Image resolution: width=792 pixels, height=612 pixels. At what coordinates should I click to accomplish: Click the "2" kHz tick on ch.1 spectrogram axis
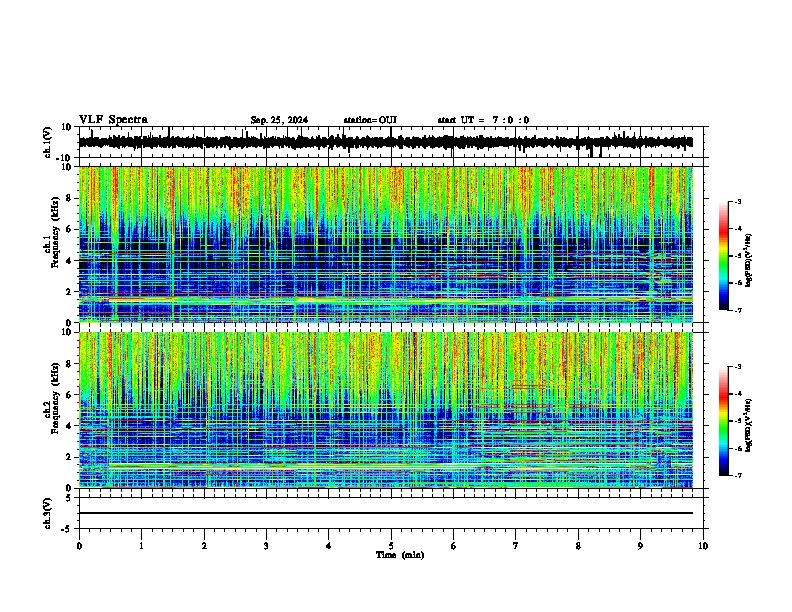click(70, 291)
